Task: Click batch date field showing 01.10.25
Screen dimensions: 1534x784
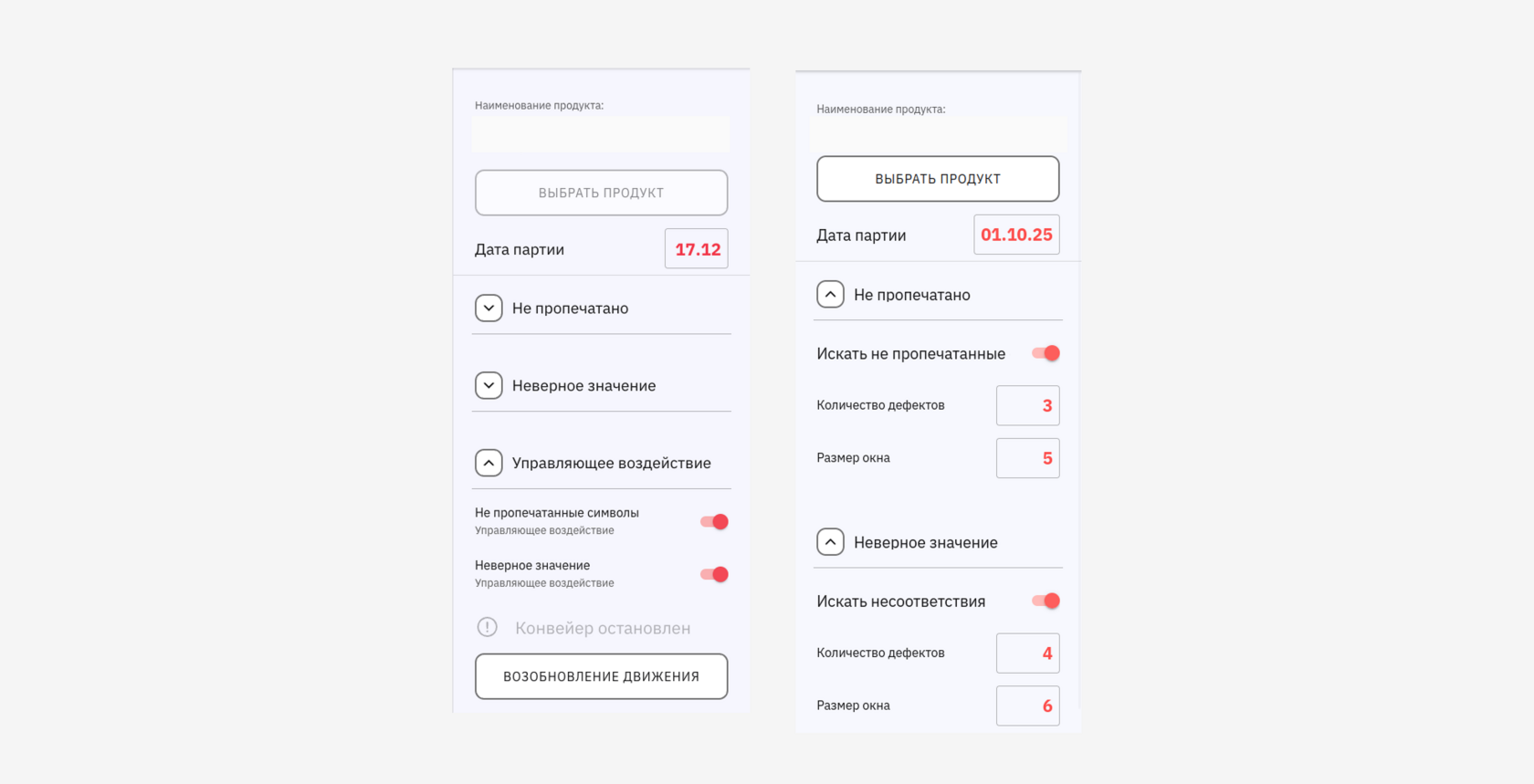Action: (1016, 235)
